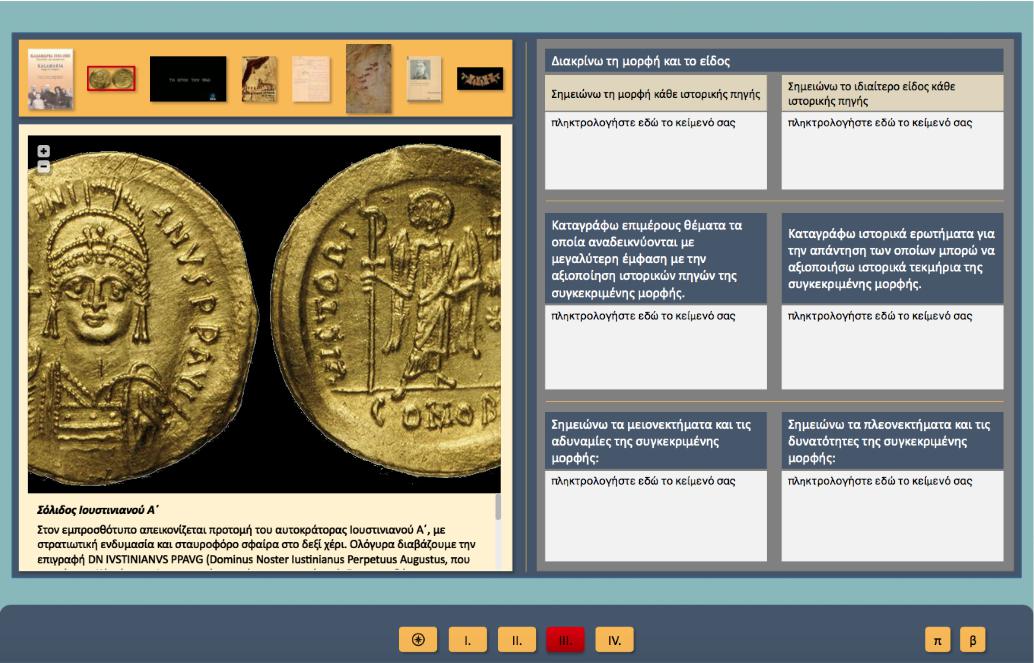Open the gold jewelry thumbnail
Image resolution: width=1034 pixels, height=663 pixels.
tap(480, 79)
